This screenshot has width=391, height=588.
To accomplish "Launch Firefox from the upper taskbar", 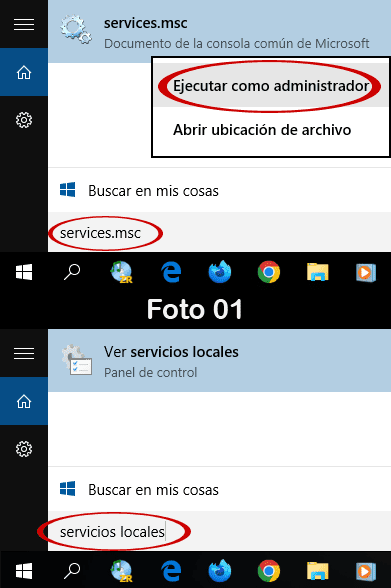I will pyautogui.click(x=220, y=272).
